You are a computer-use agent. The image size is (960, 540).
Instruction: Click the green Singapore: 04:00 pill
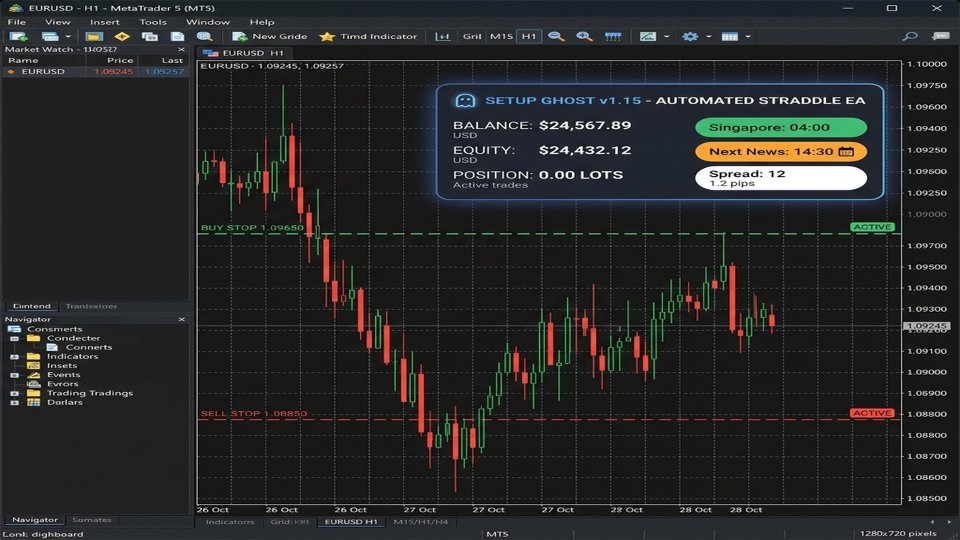[781, 127]
